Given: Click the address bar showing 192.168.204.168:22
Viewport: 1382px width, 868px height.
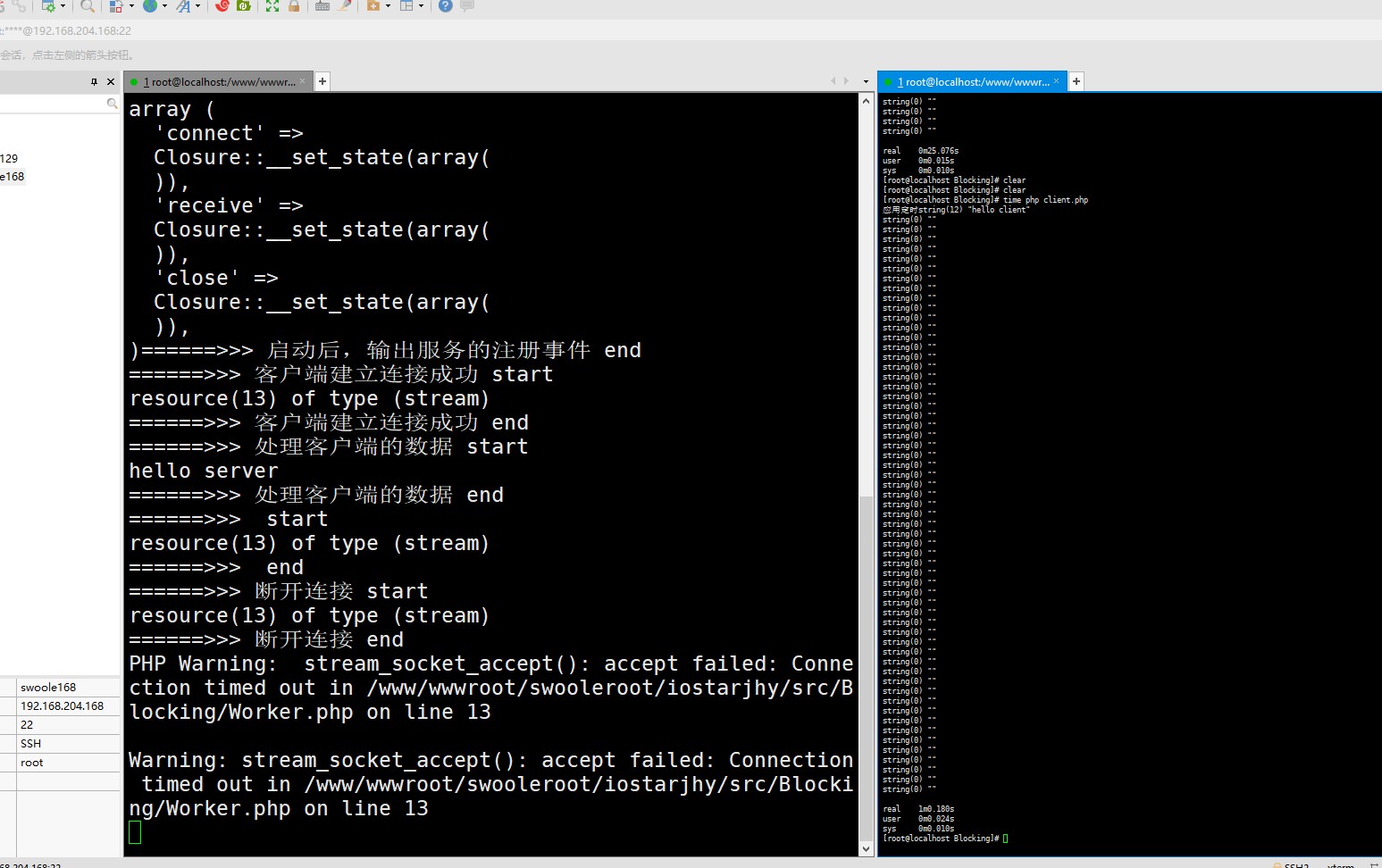Looking at the screenshot, I should click(691, 30).
